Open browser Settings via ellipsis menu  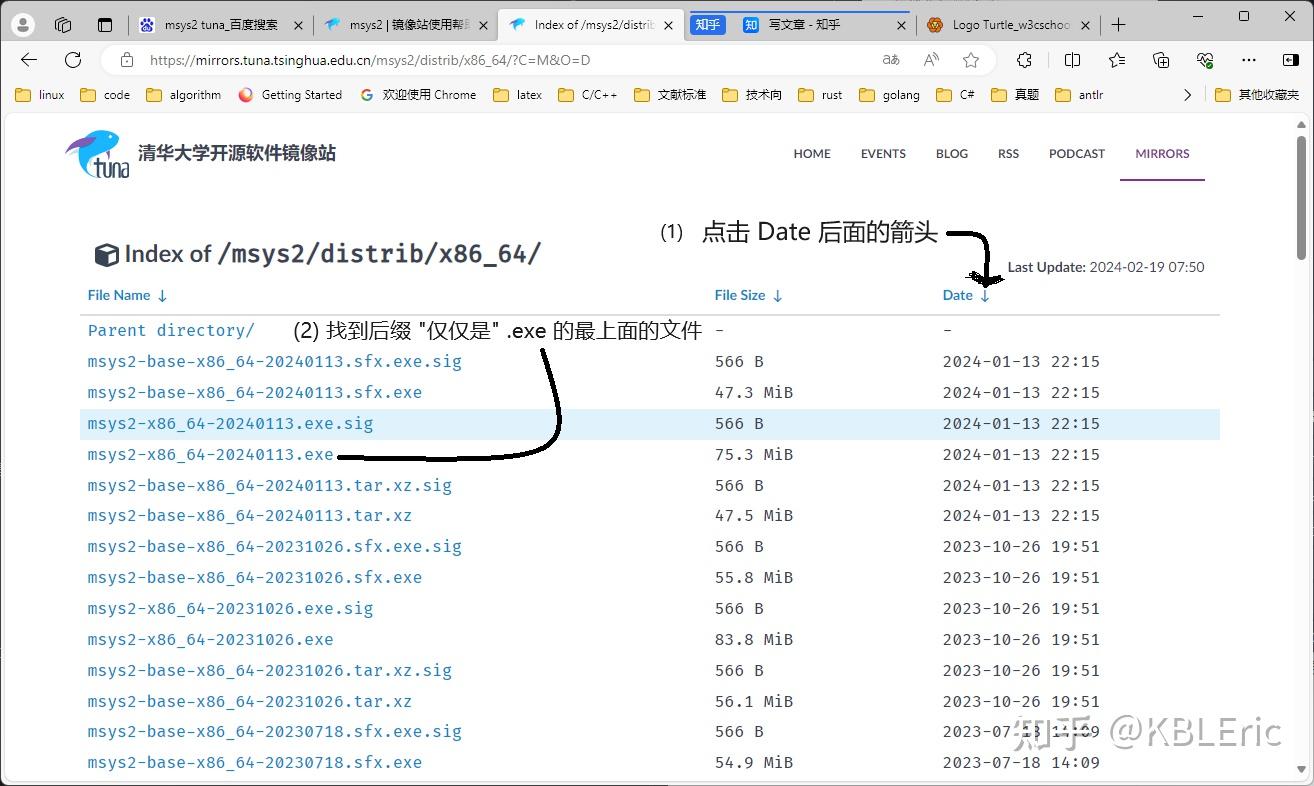pyautogui.click(x=1250, y=60)
